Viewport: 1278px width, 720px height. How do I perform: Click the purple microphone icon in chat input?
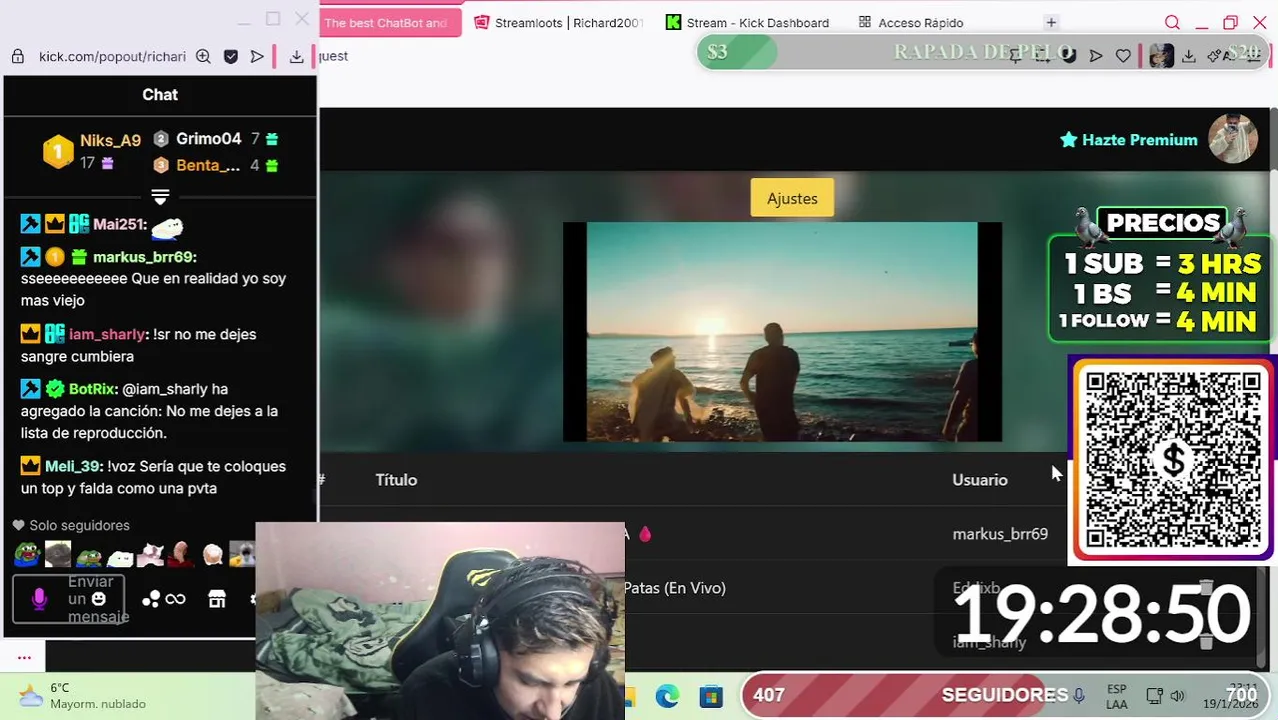tap(39, 599)
